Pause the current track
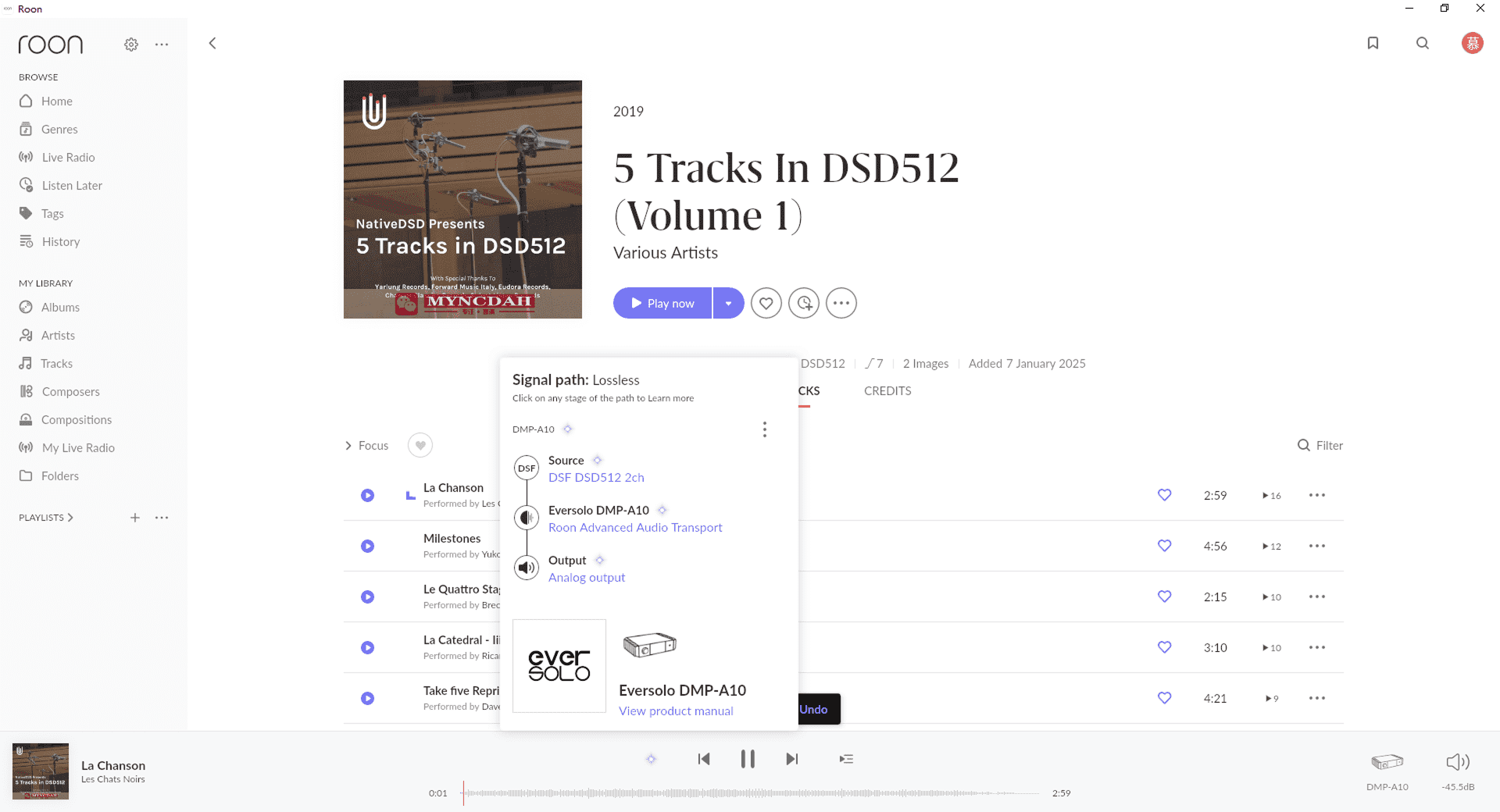Screen dimensions: 1500x812 tap(748, 759)
